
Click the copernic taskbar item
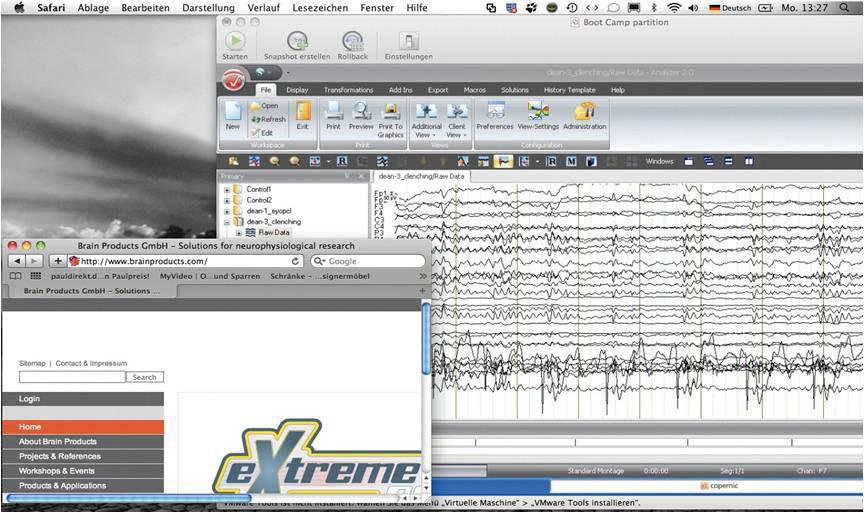tap(719, 486)
